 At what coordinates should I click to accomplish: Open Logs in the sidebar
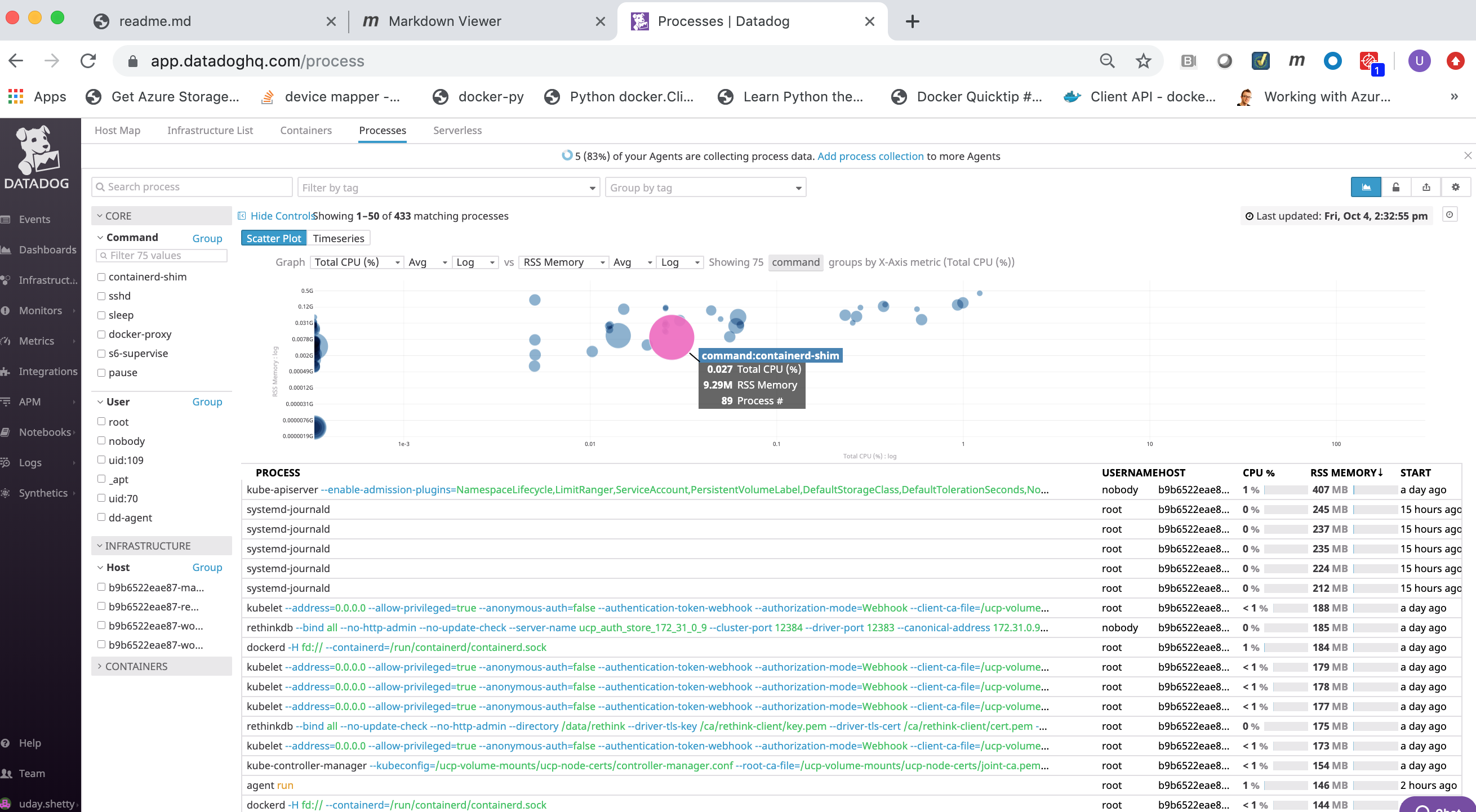[x=30, y=462]
